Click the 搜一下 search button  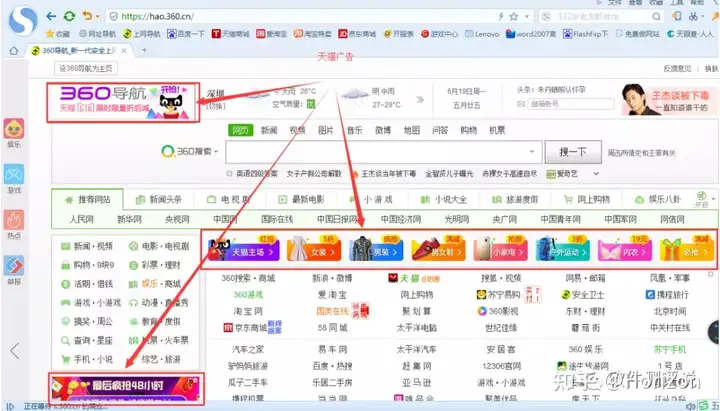(573, 152)
